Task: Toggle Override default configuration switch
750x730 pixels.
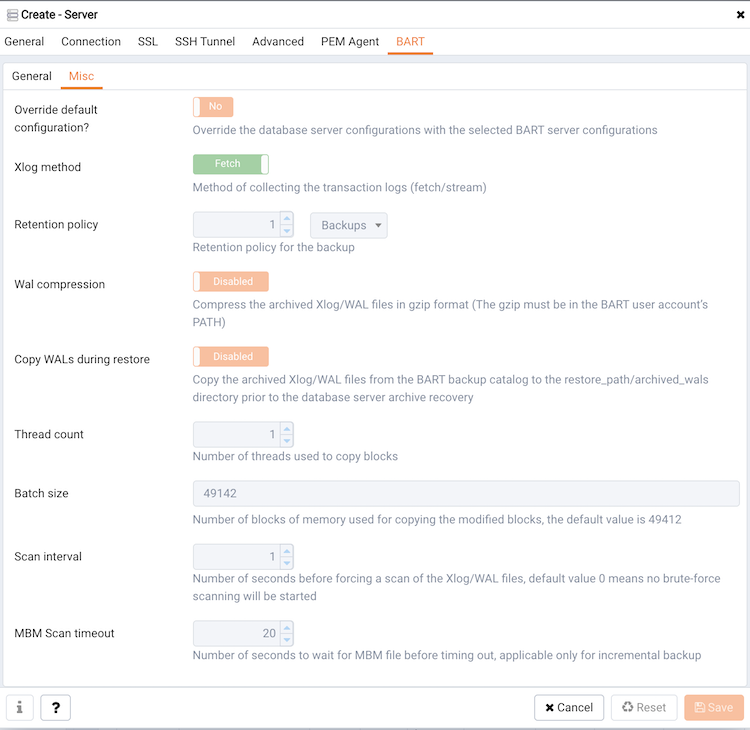Action: (x=213, y=107)
